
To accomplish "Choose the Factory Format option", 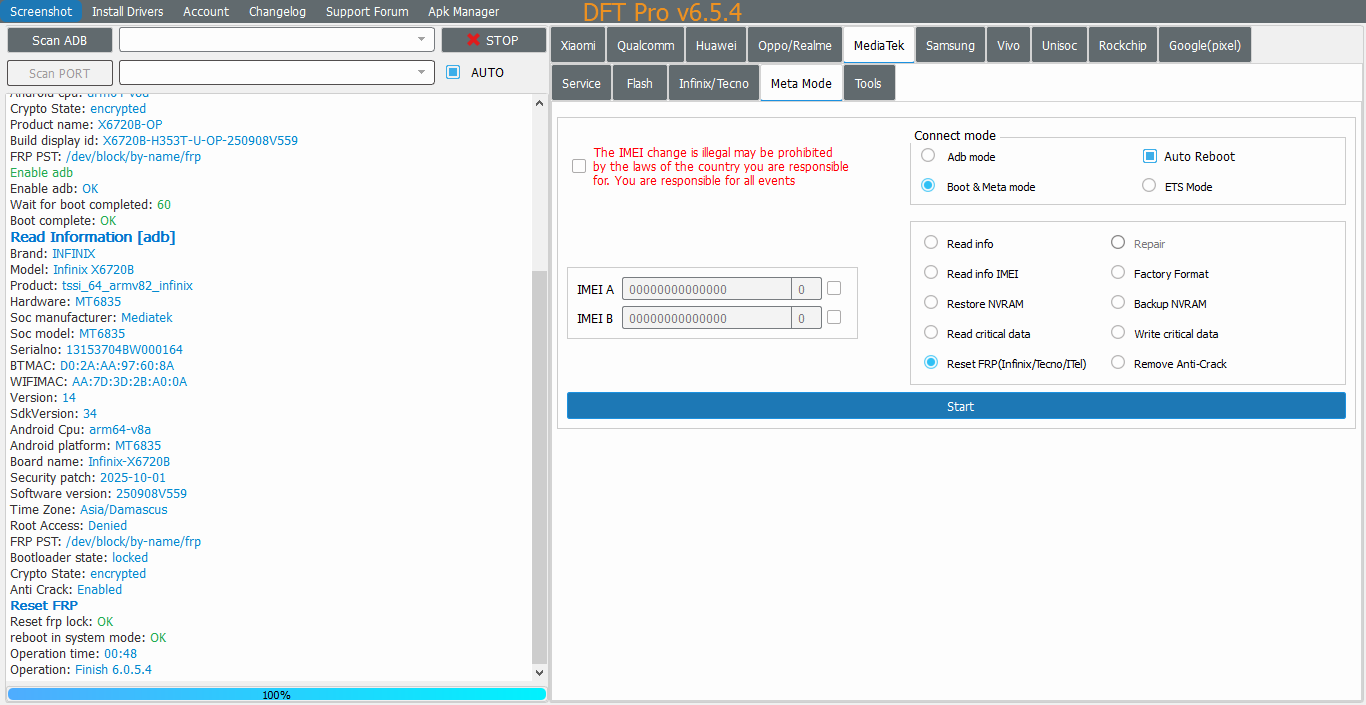I will [x=1118, y=273].
